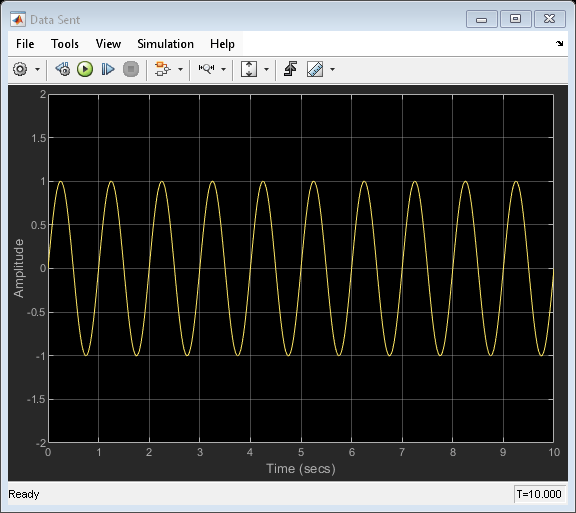Open the File menu
Image resolution: width=576 pixels, height=513 pixels.
click(25, 44)
